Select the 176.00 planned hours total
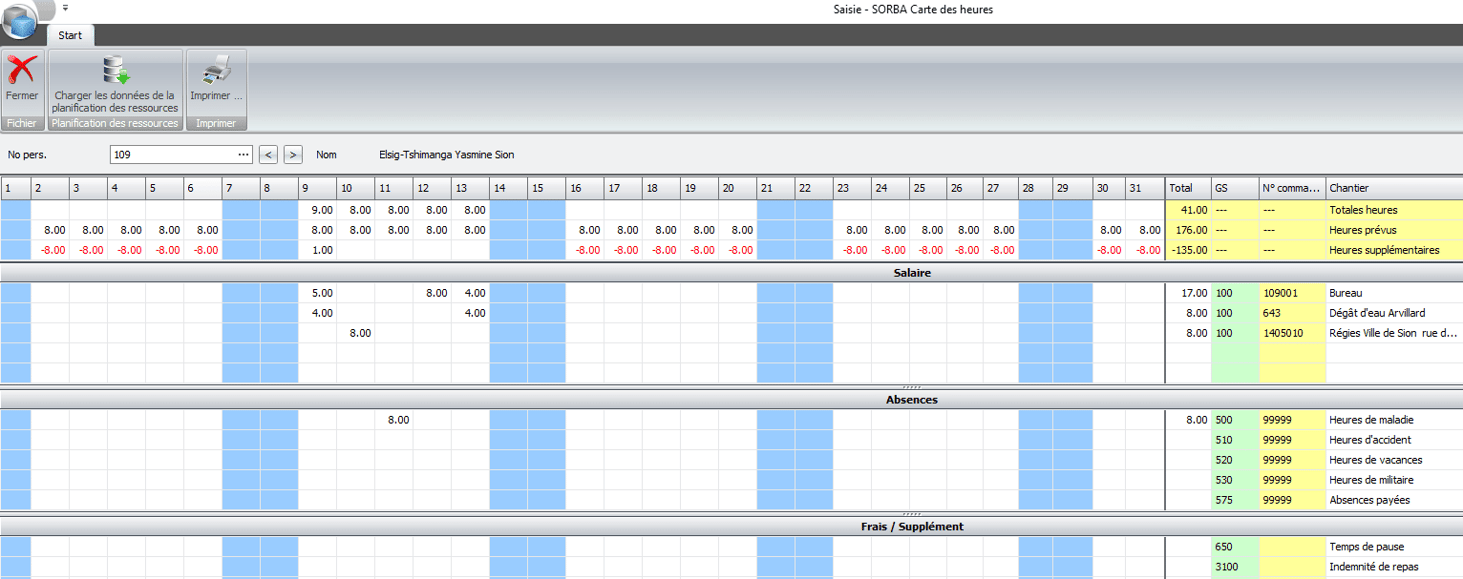 click(x=1188, y=230)
